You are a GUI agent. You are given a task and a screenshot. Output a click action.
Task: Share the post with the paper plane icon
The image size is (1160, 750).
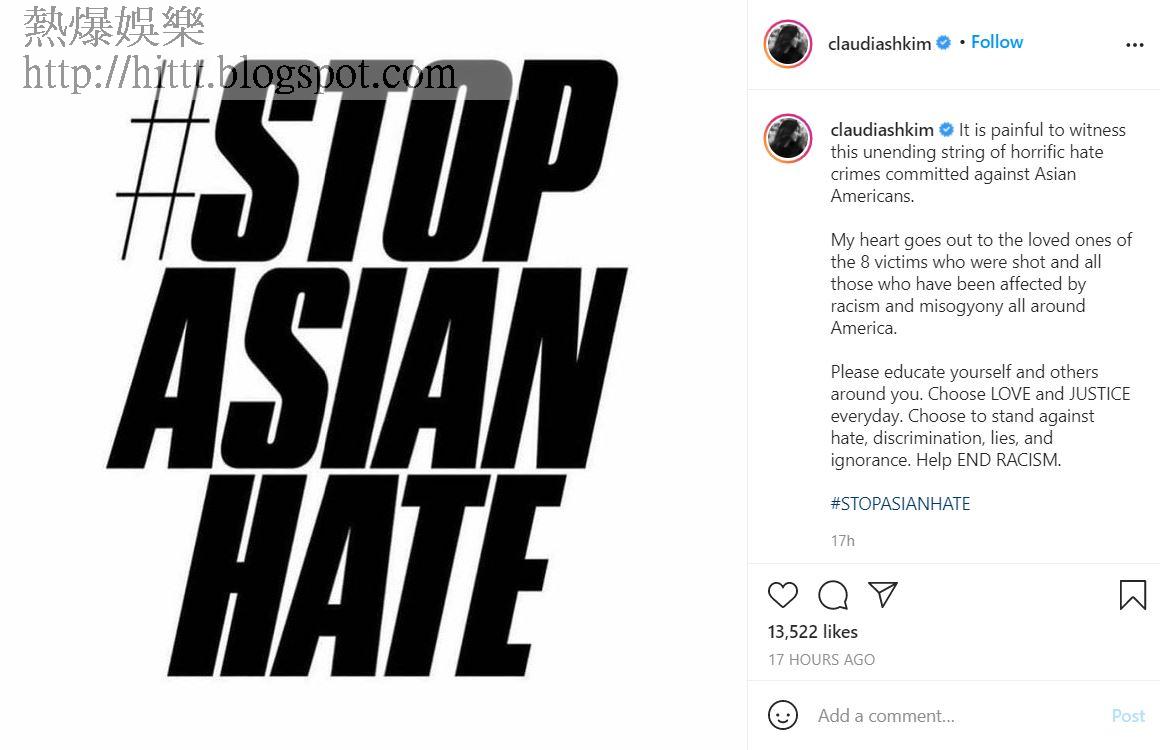(x=883, y=594)
